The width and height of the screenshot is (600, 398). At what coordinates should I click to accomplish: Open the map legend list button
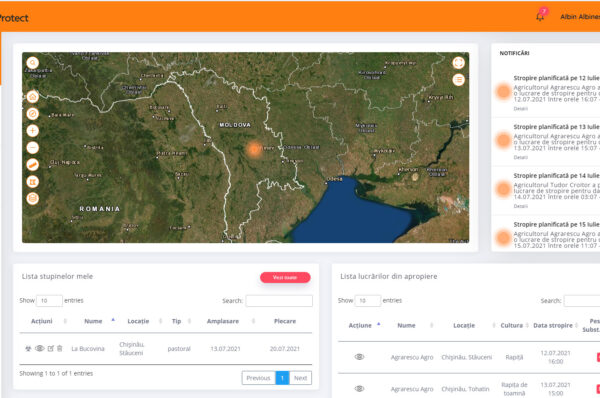pos(458,80)
